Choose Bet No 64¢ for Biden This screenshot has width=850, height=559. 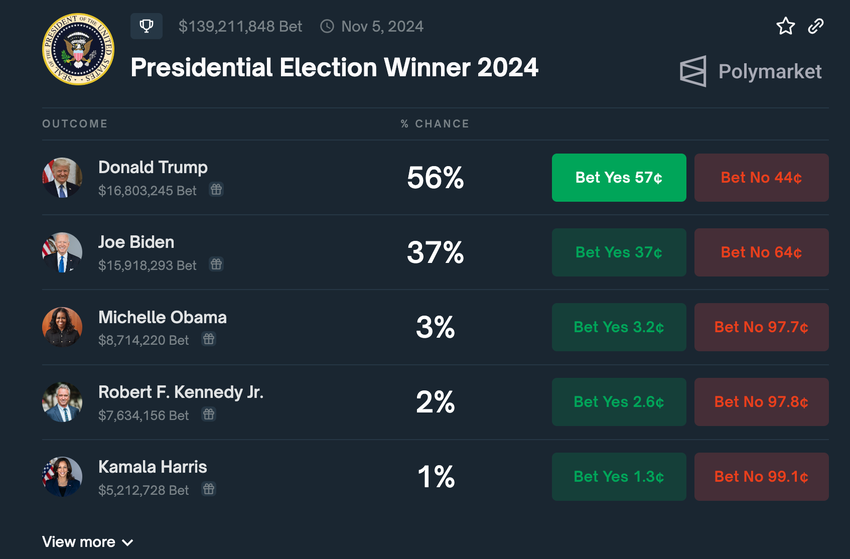[761, 253]
